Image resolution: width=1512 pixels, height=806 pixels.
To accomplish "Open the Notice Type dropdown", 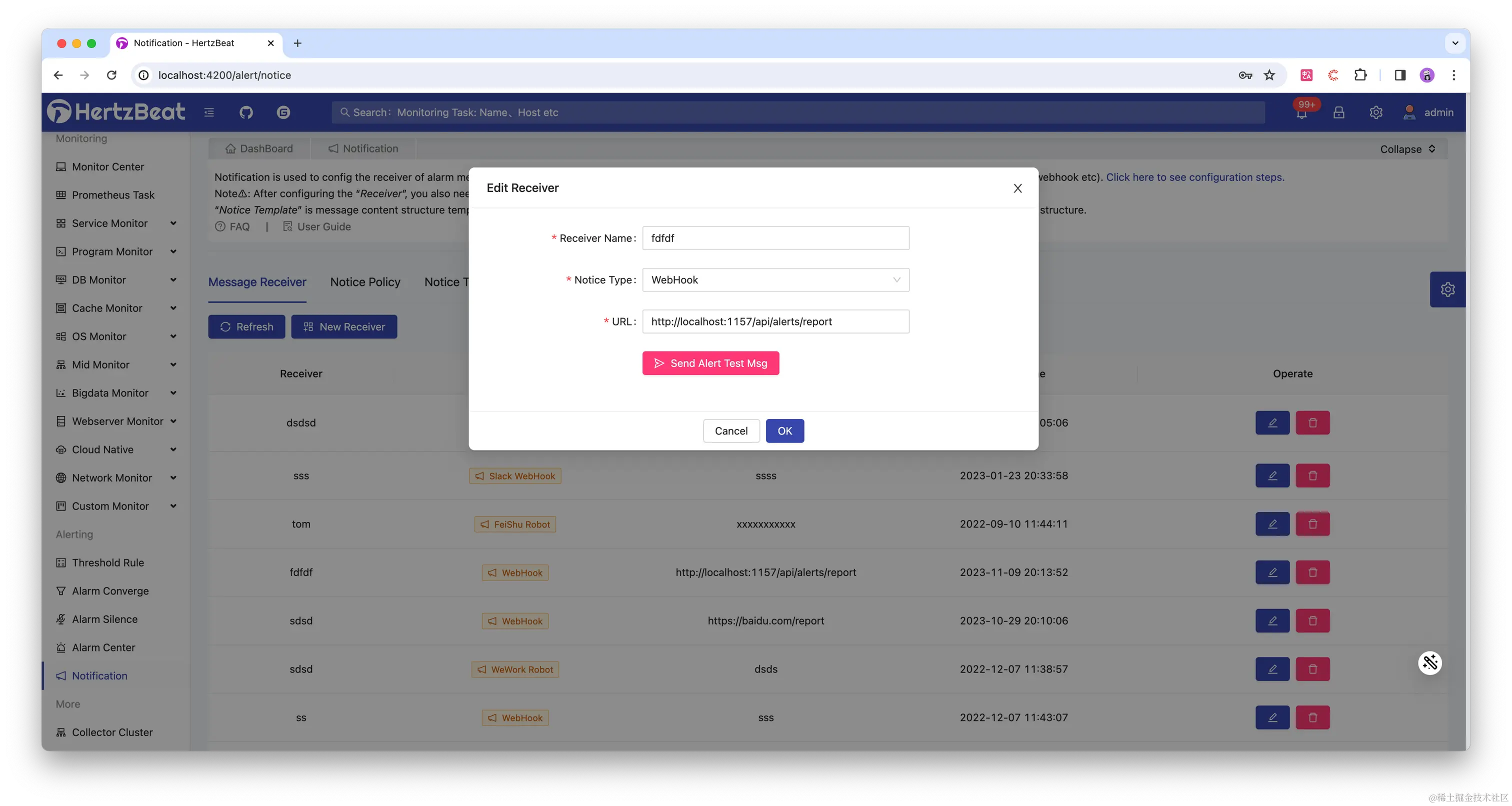I will pyautogui.click(x=775, y=280).
